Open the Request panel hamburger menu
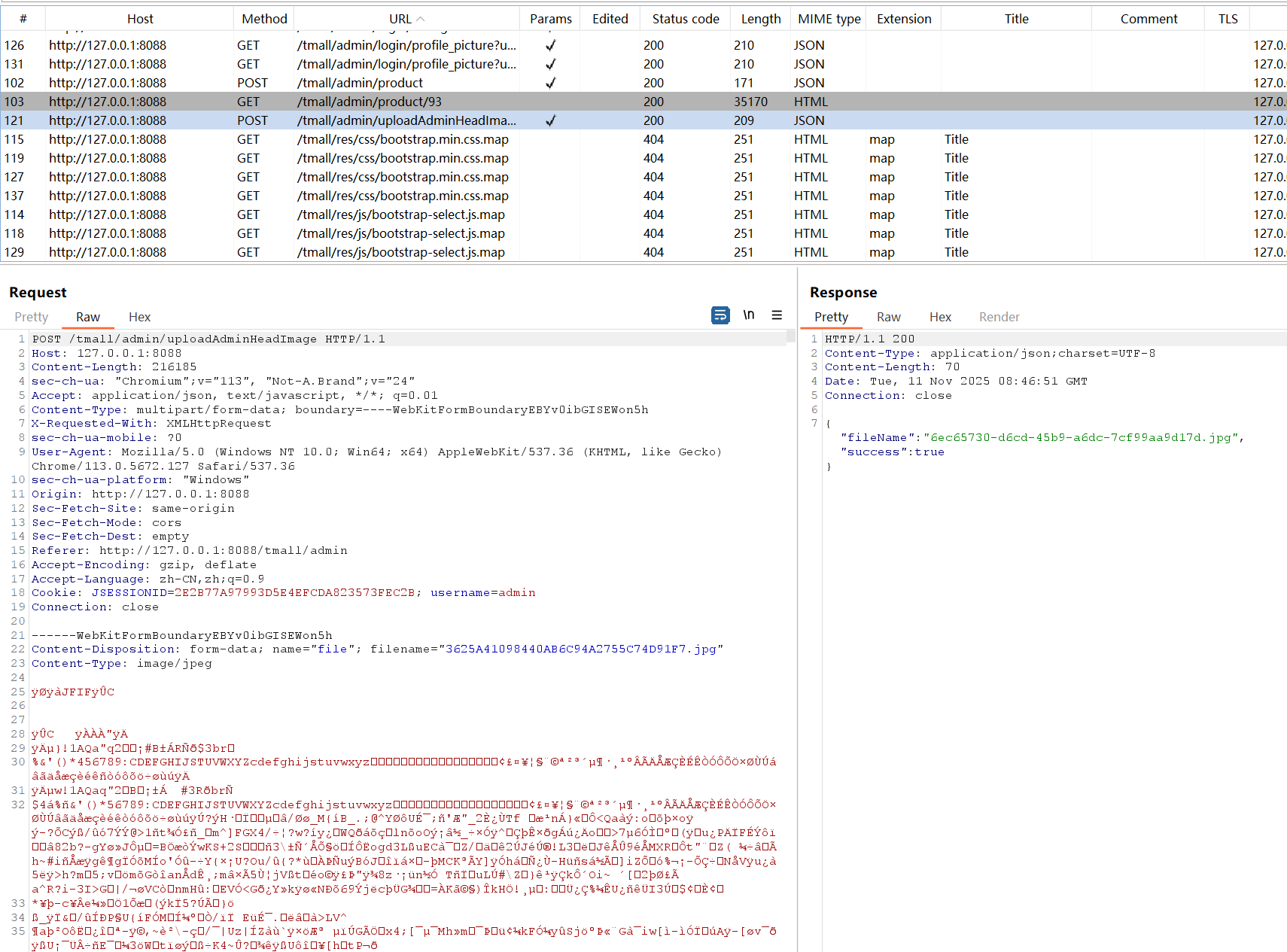This screenshot has width=1287, height=952. click(777, 315)
